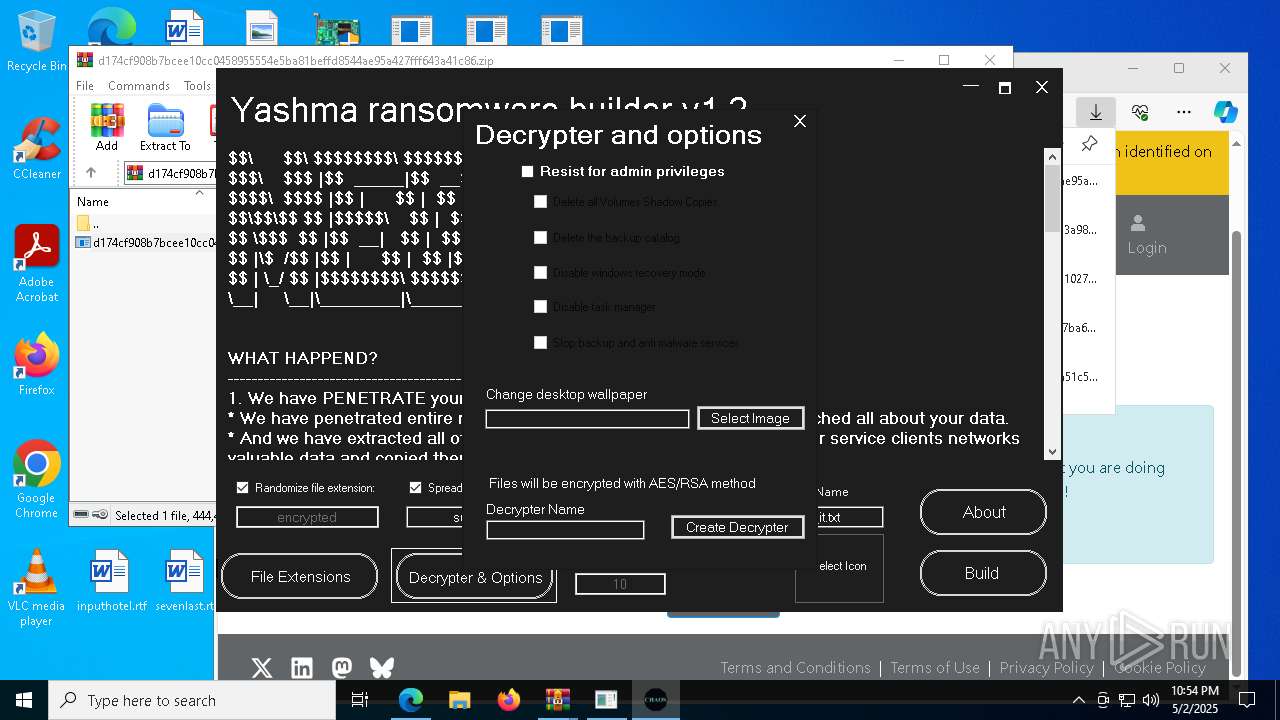Image resolution: width=1280 pixels, height=720 pixels.
Task: Pin the Edge downloads panel
Action: (1089, 144)
